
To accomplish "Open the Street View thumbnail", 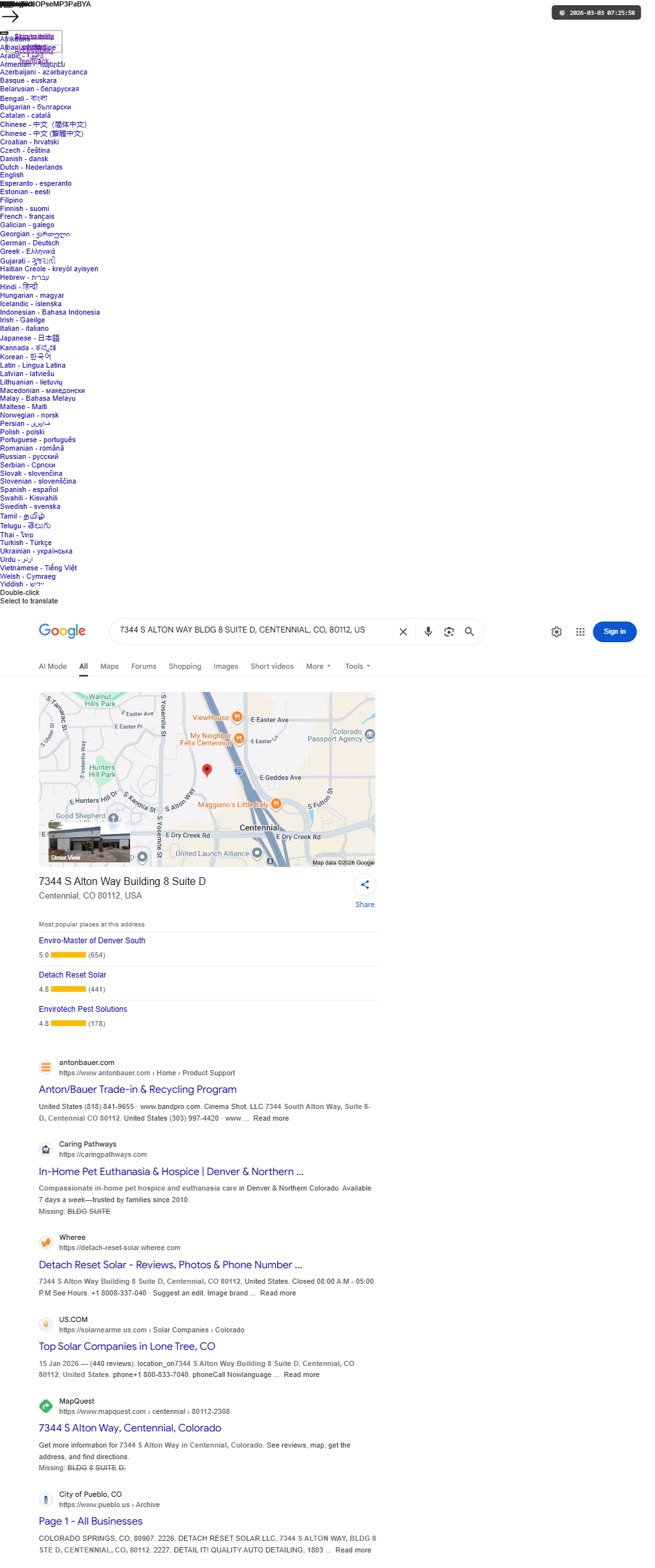I will point(89,844).
